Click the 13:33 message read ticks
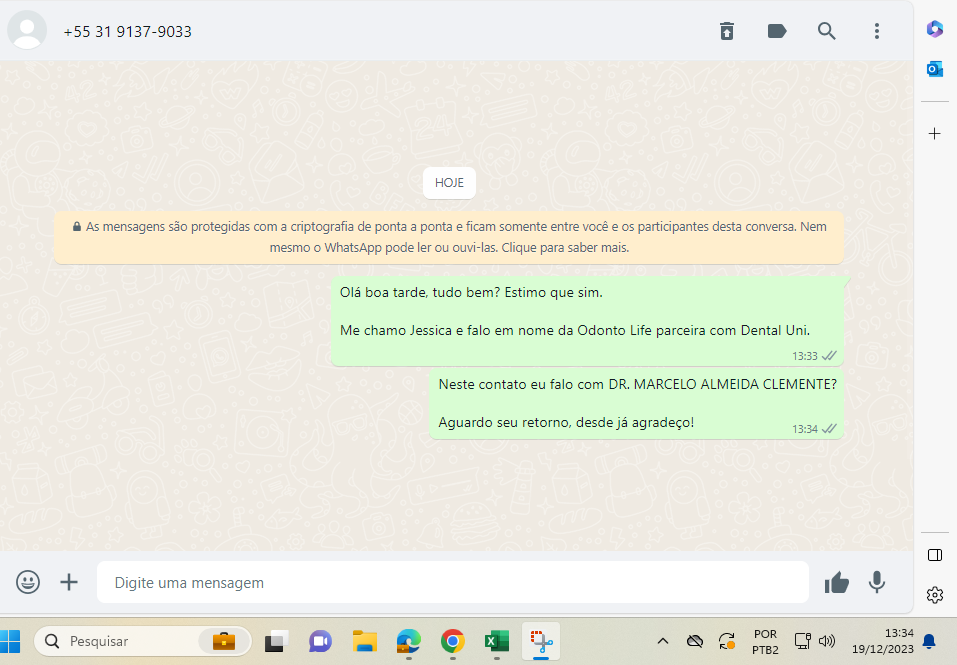Screen dimensions: 957x665 [829, 356]
